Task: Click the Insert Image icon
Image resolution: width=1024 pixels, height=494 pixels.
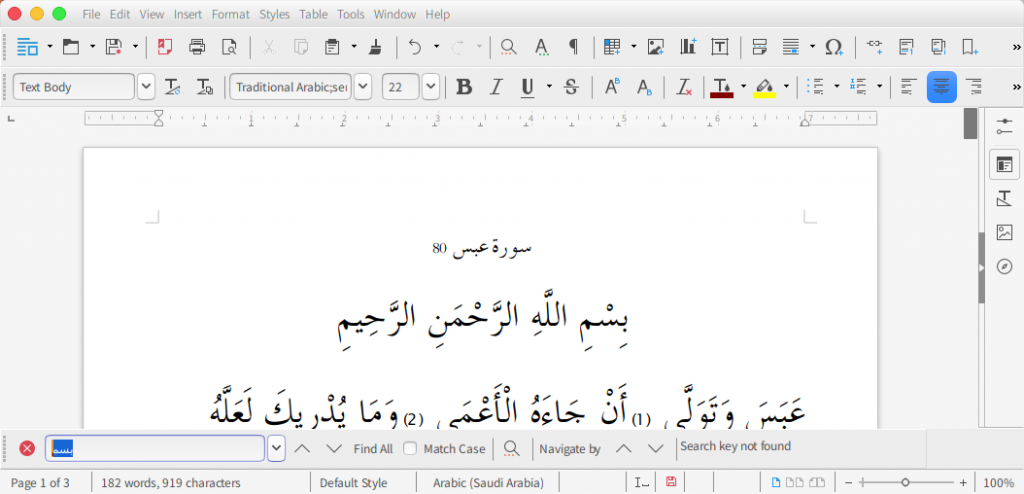Action: pos(655,46)
